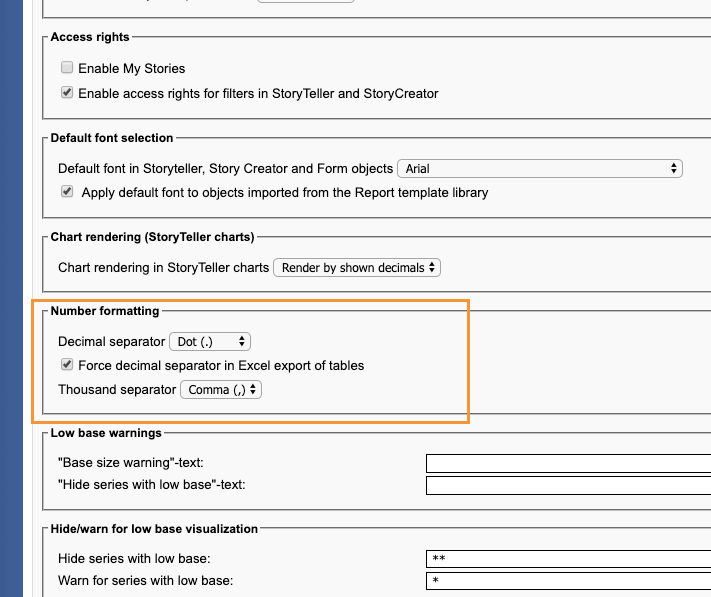Enable the My Stories checkbox
The image size is (711, 597).
67,68
